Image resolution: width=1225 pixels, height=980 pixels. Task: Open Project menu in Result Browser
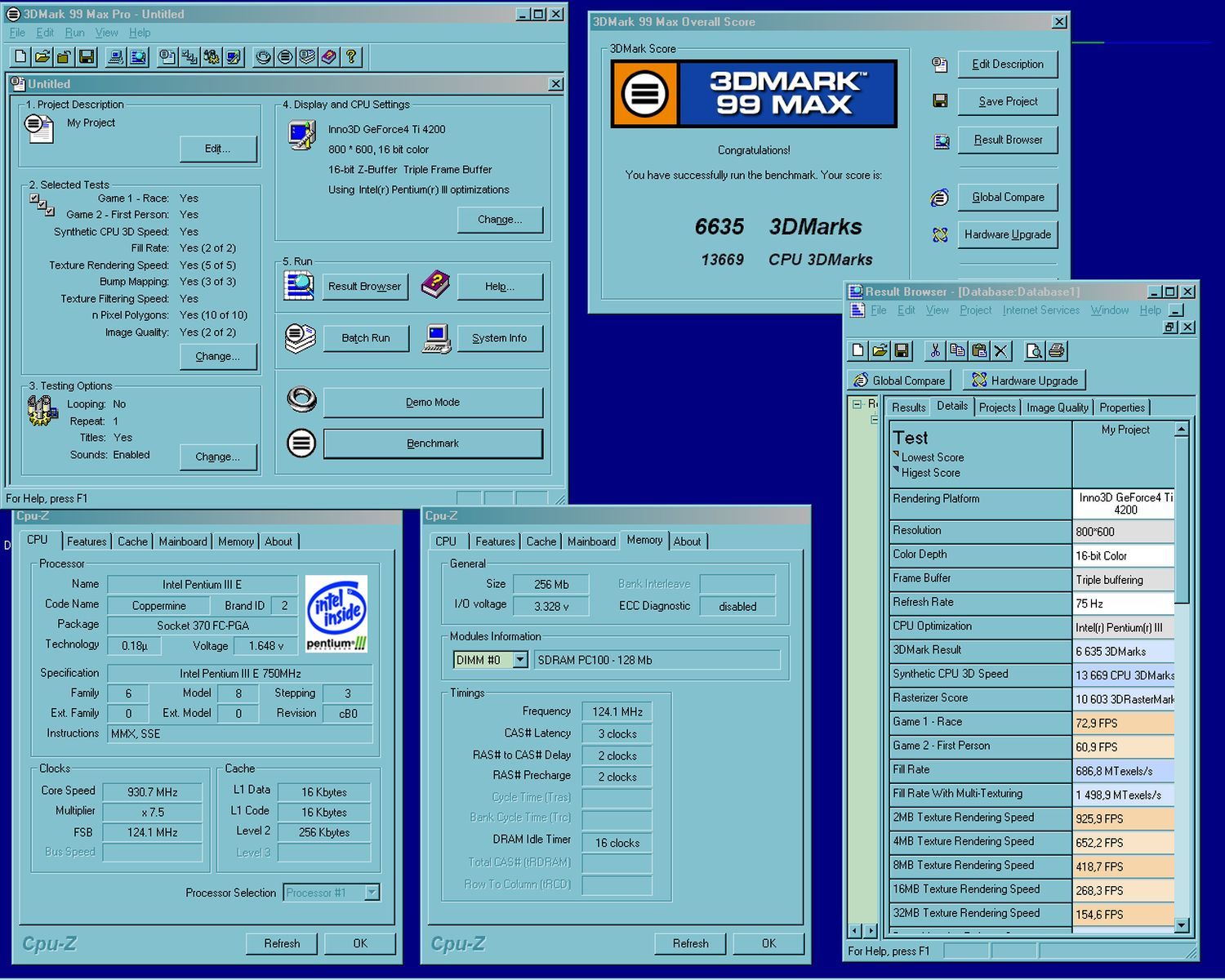pos(975,310)
